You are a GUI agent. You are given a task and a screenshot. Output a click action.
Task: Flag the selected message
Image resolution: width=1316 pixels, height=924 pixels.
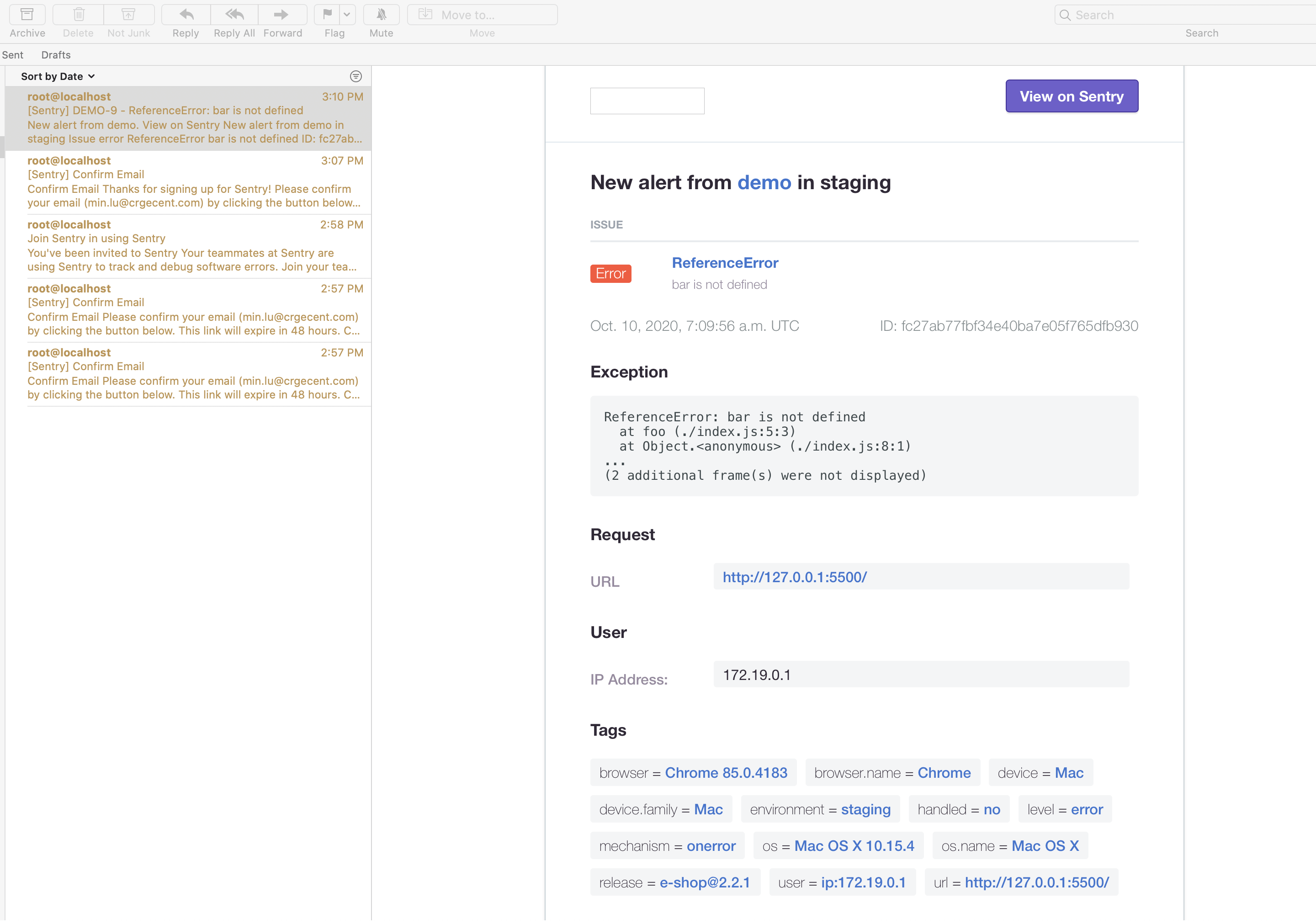click(327, 15)
